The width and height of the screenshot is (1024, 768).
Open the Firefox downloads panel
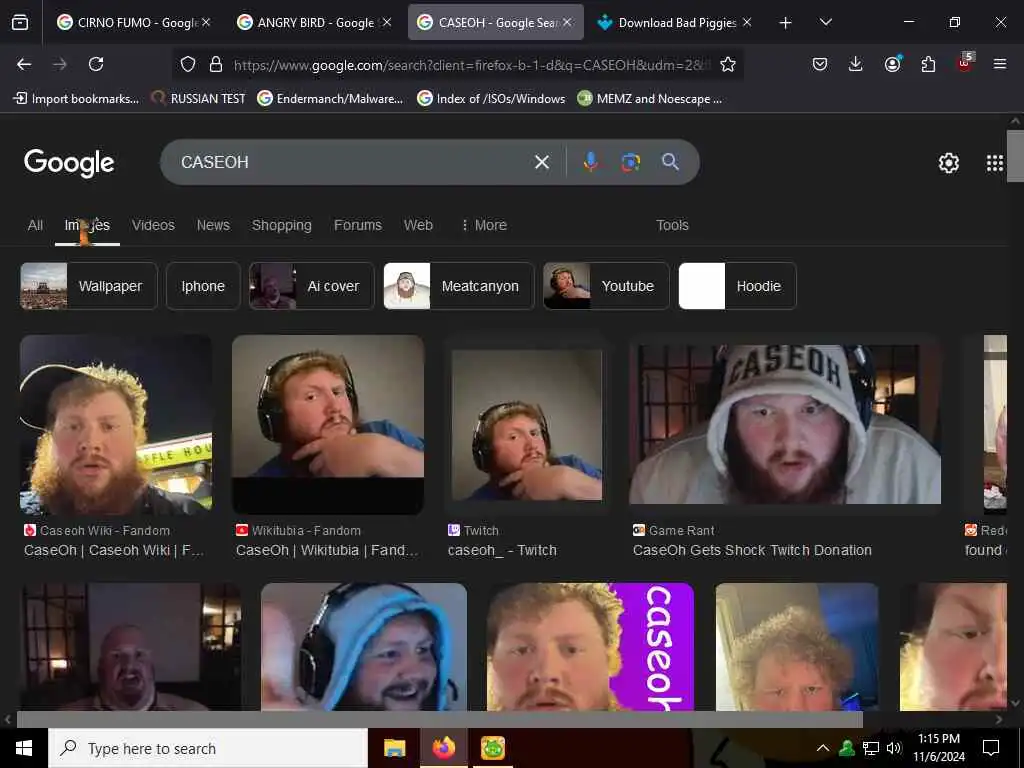[856, 64]
